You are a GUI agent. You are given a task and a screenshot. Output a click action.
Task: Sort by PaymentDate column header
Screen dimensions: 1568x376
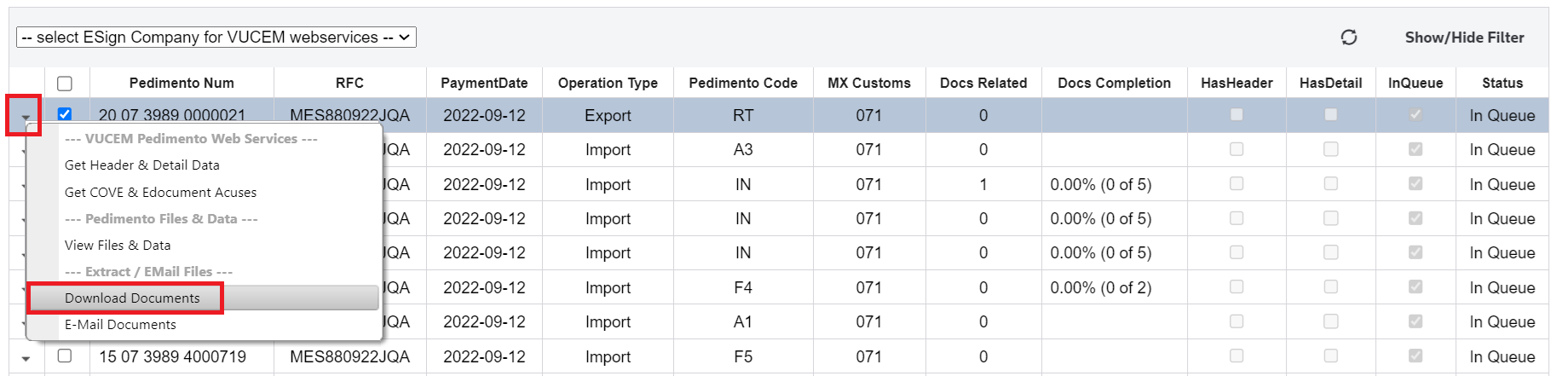(x=484, y=84)
